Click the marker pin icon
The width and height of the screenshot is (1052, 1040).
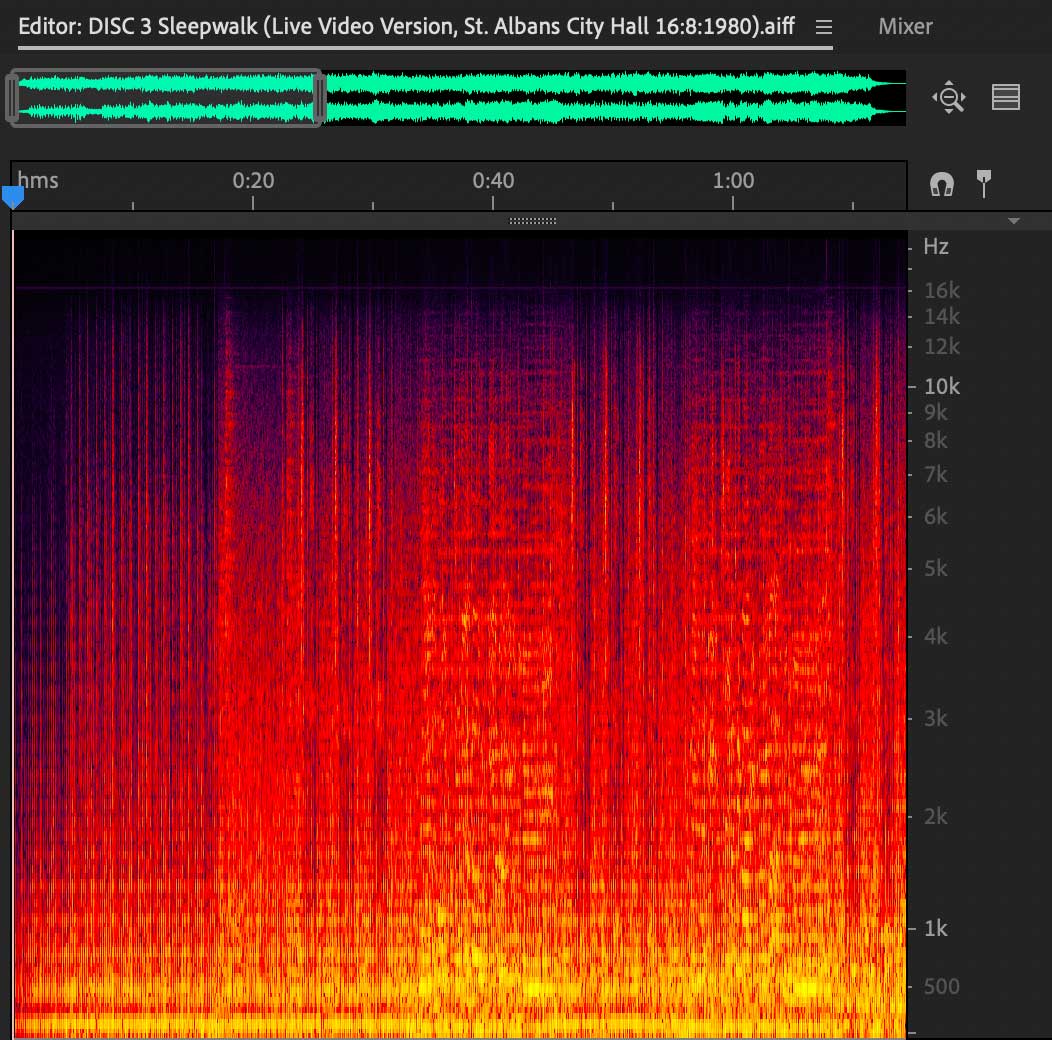(x=984, y=182)
